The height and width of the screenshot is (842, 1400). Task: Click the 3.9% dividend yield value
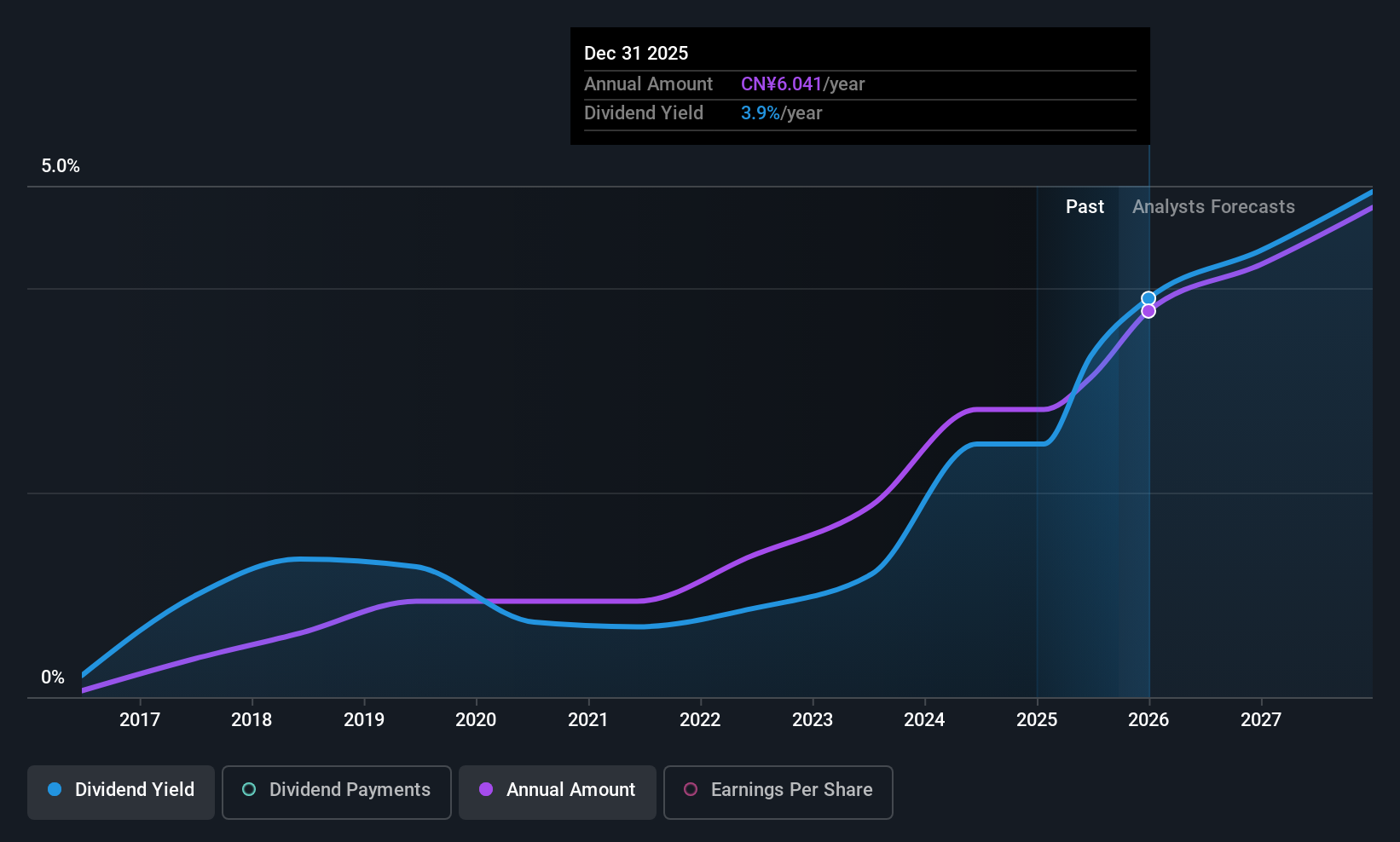(761, 113)
